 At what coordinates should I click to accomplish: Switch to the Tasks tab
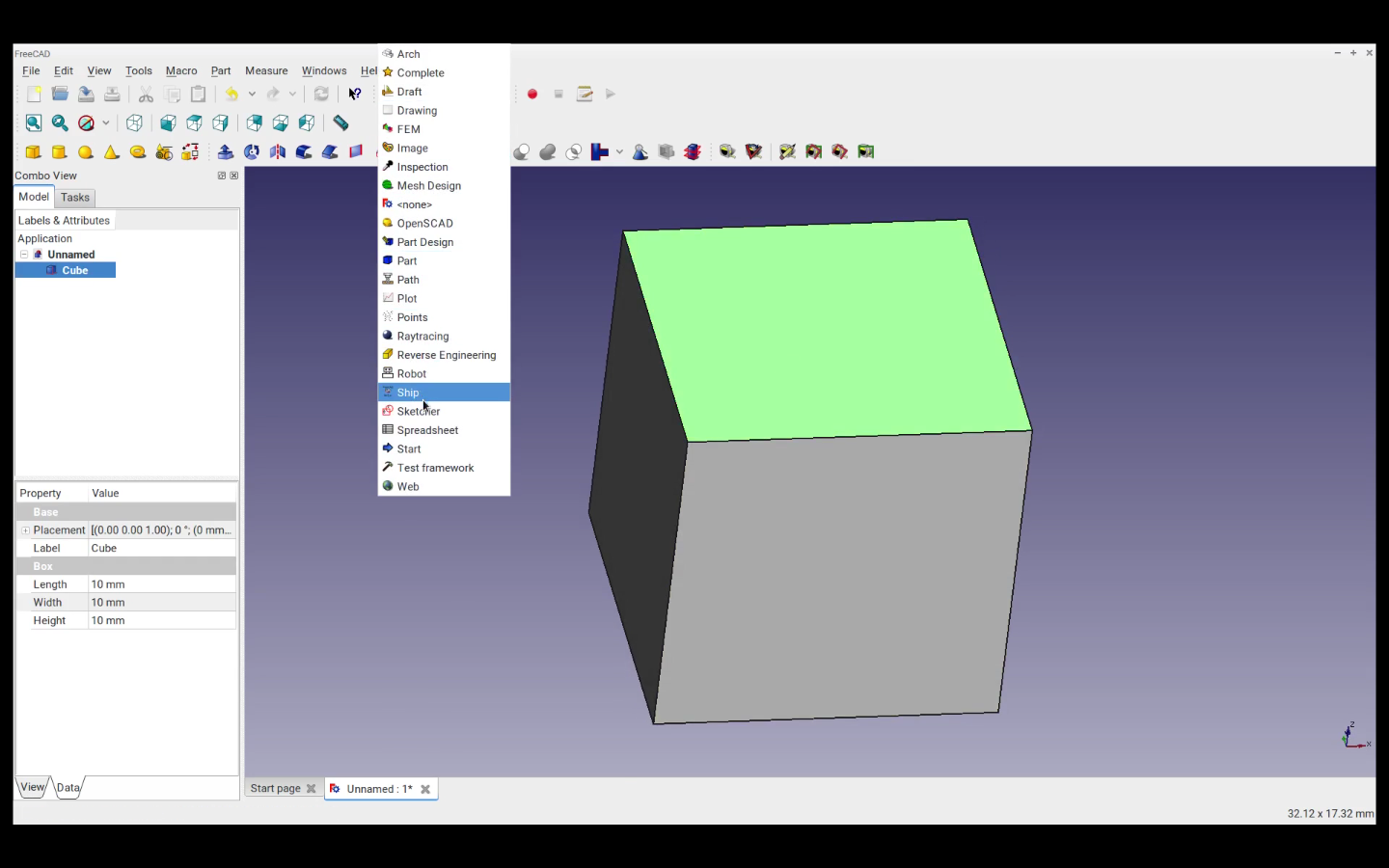pos(75,198)
